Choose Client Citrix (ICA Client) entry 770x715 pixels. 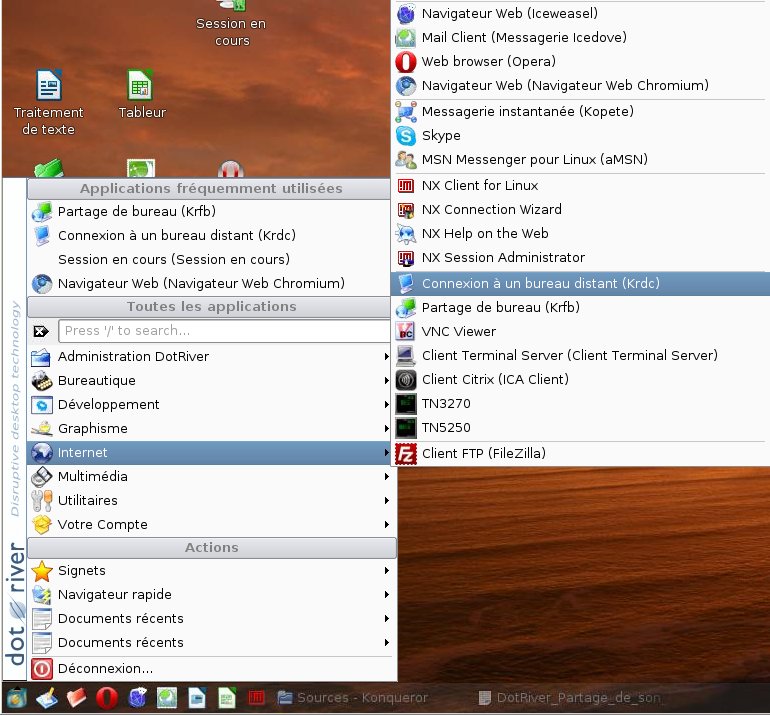click(x=495, y=380)
